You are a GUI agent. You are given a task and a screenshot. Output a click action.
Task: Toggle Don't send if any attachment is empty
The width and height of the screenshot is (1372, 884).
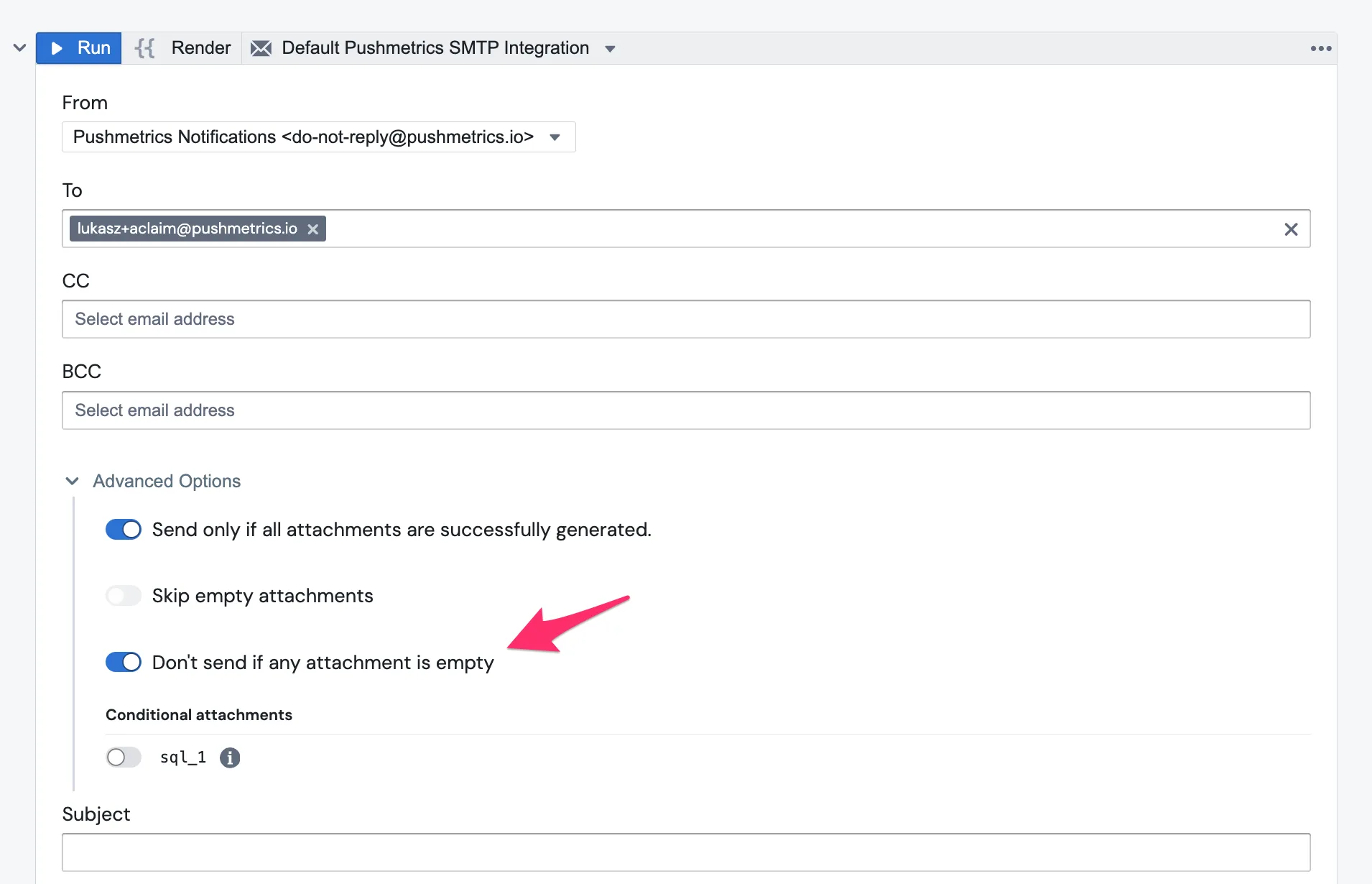point(124,662)
